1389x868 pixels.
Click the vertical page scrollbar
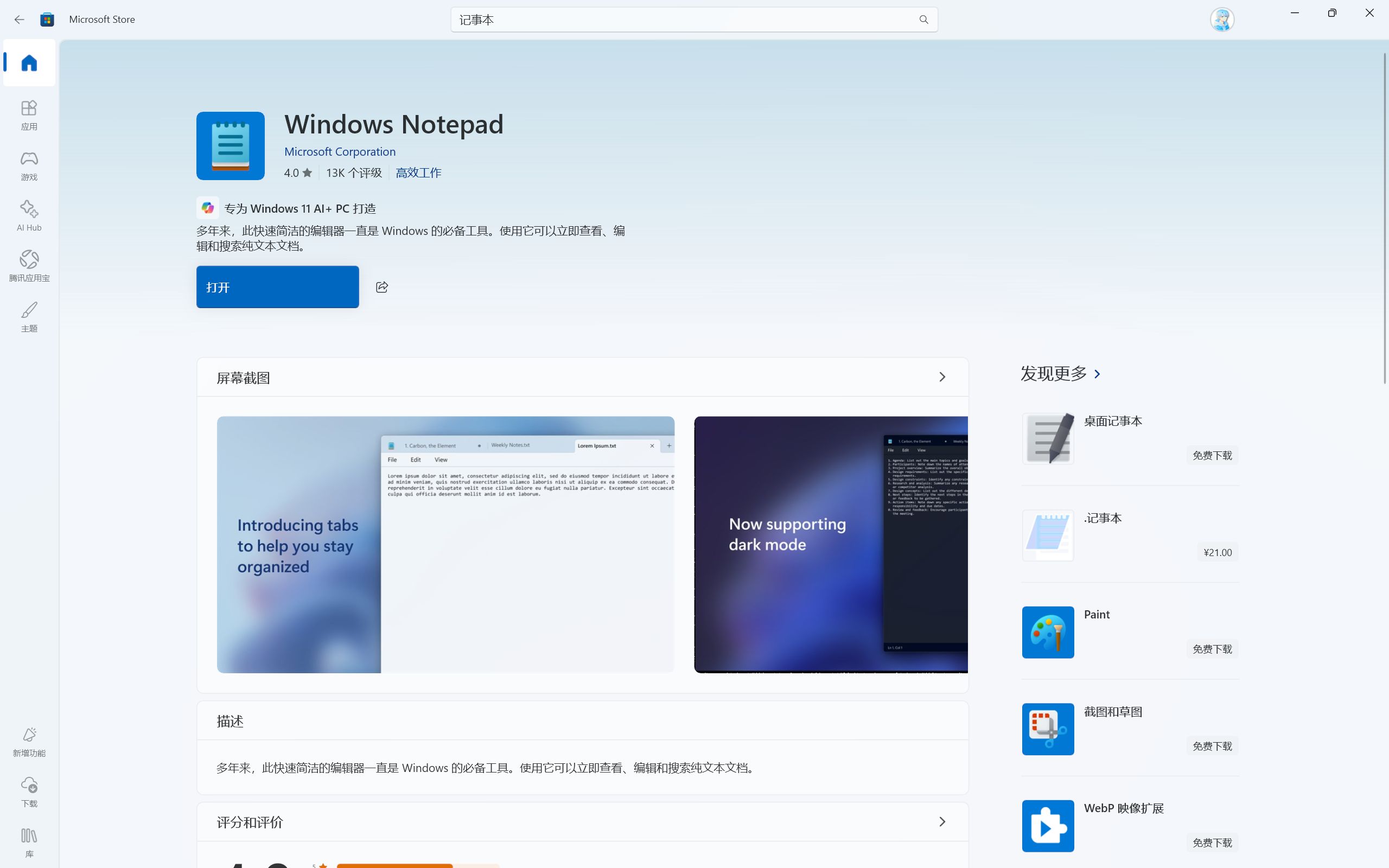(x=1385, y=218)
